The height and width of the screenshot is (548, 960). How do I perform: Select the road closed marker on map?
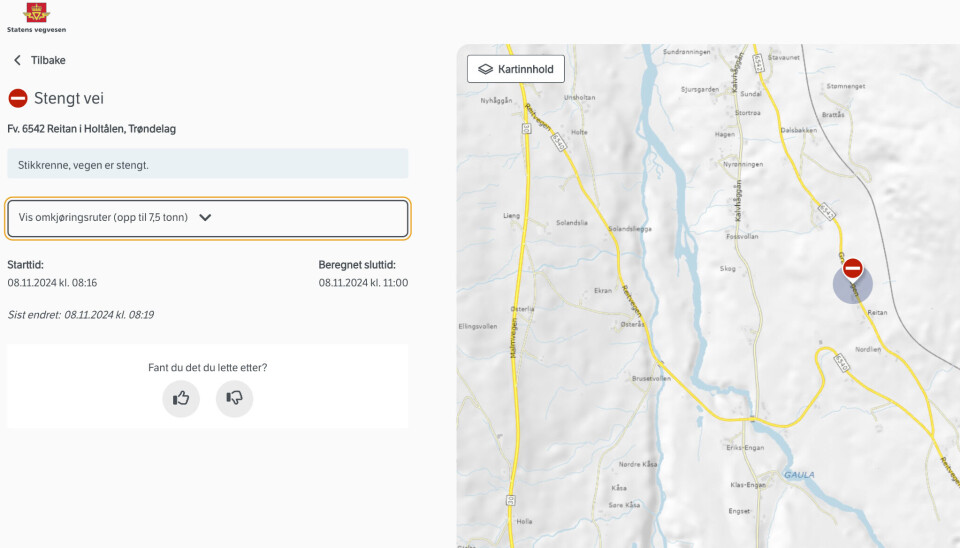(853, 269)
